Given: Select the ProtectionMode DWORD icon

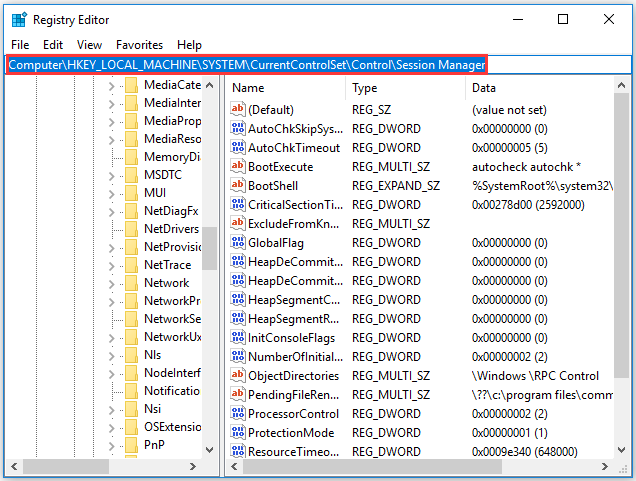Looking at the screenshot, I should (238, 433).
